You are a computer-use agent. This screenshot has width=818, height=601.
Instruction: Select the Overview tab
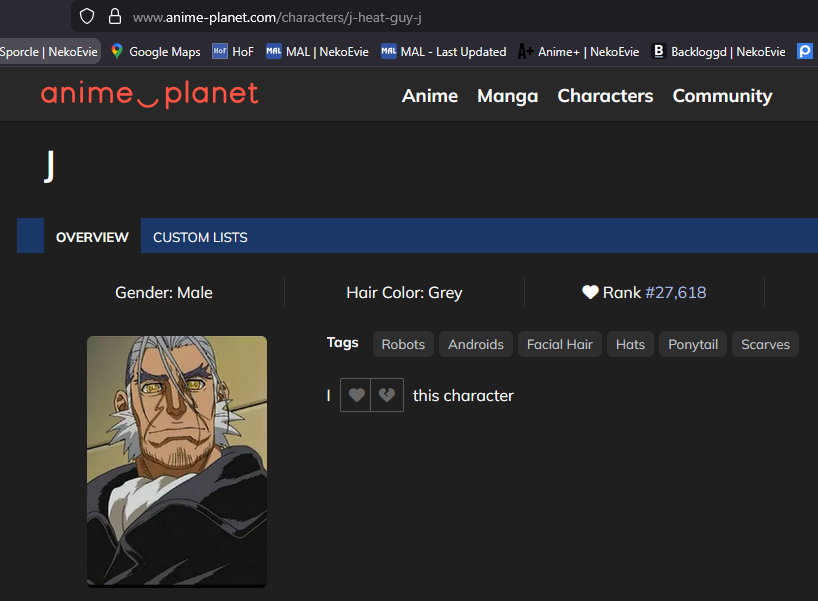(92, 237)
